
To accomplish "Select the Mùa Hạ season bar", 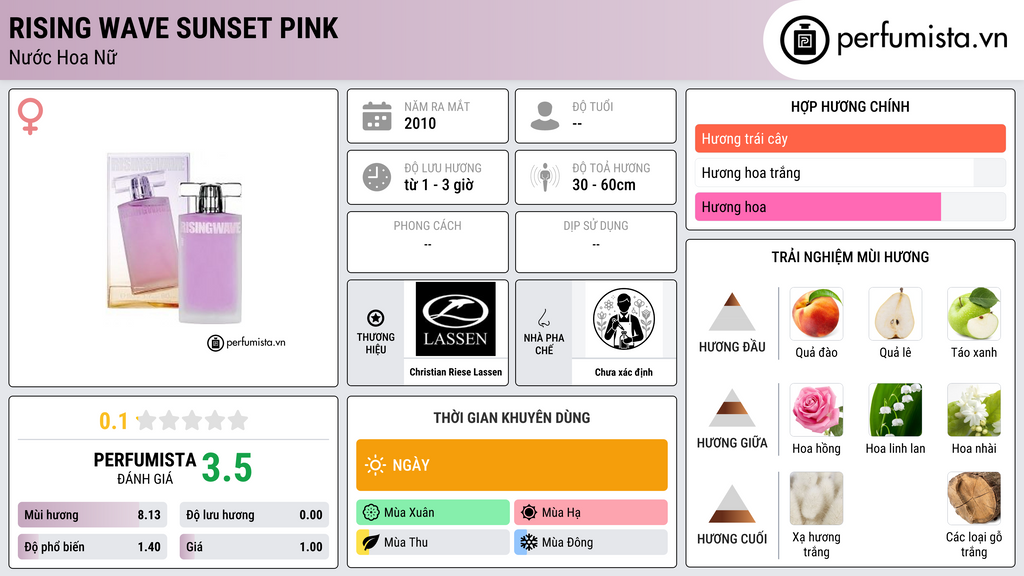I will [x=591, y=513].
